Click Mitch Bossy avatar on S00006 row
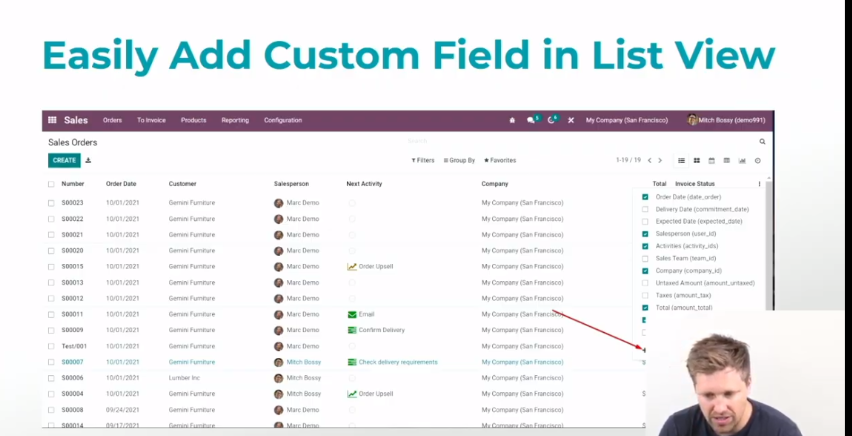 (279, 378)
